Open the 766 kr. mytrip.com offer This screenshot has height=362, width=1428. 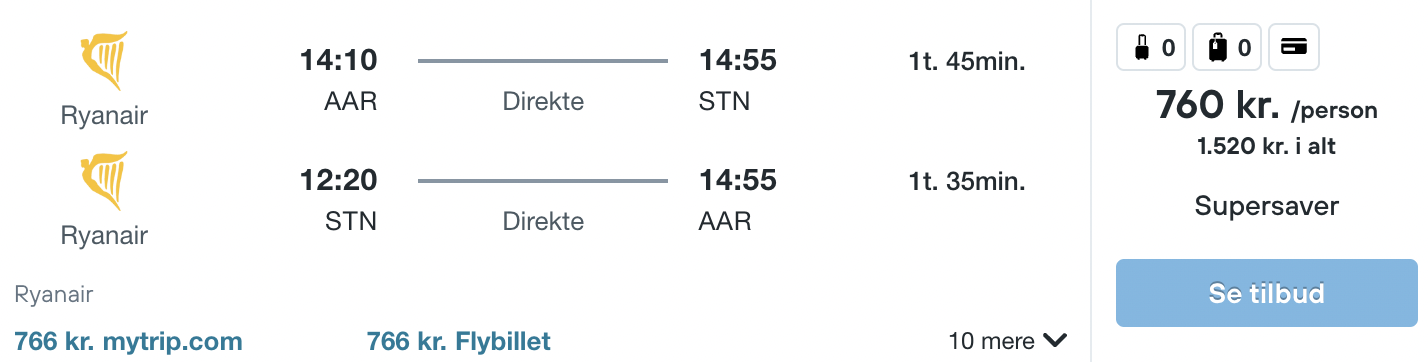point(129,342)
